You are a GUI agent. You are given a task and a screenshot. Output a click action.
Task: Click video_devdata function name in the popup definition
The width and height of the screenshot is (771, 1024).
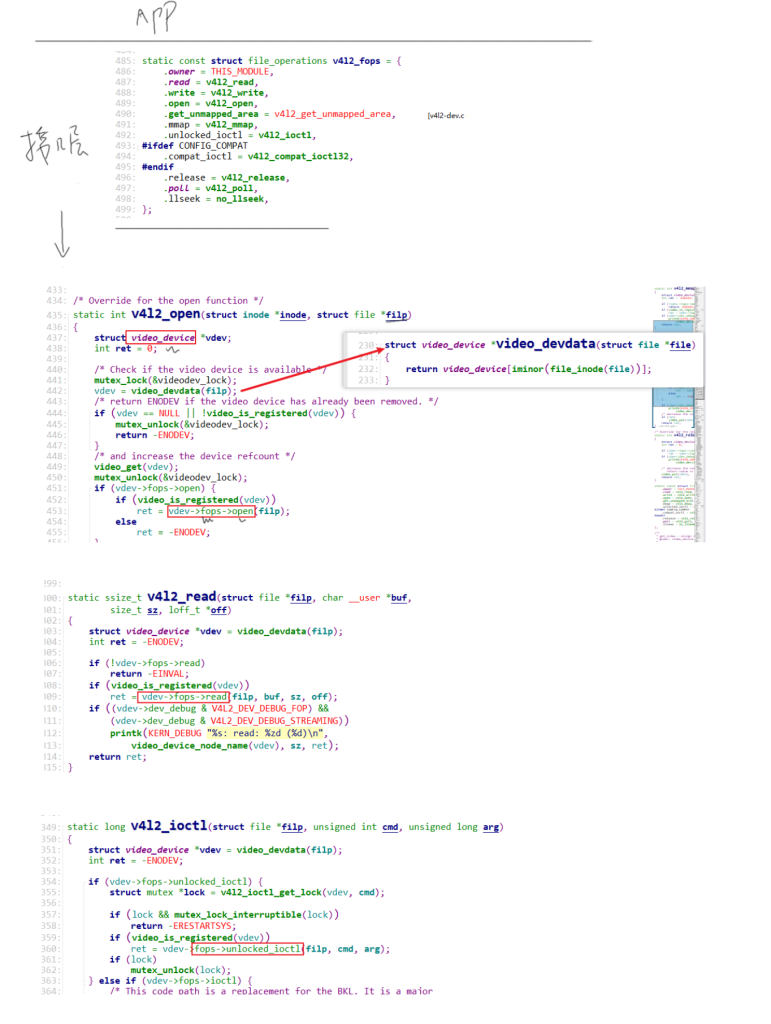point(545,344)
